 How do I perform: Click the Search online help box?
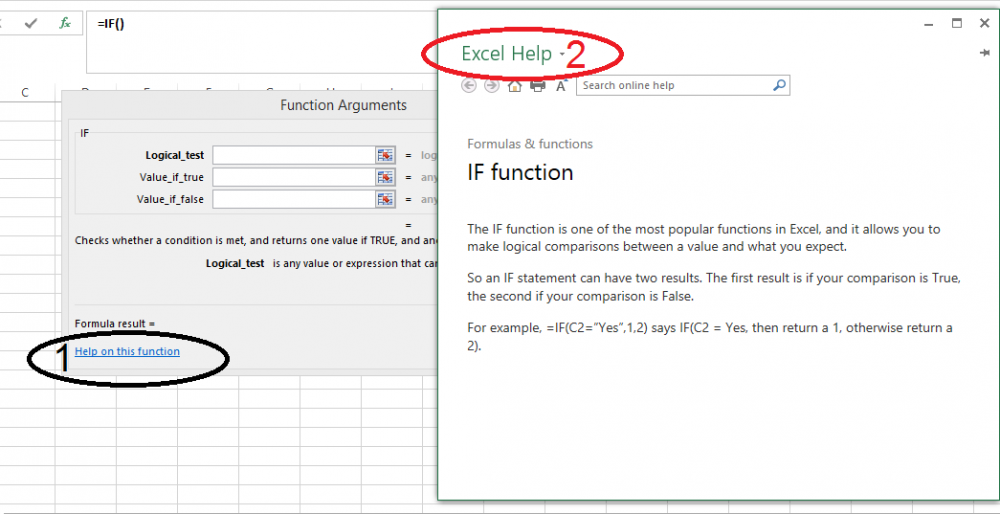point(675,85)
